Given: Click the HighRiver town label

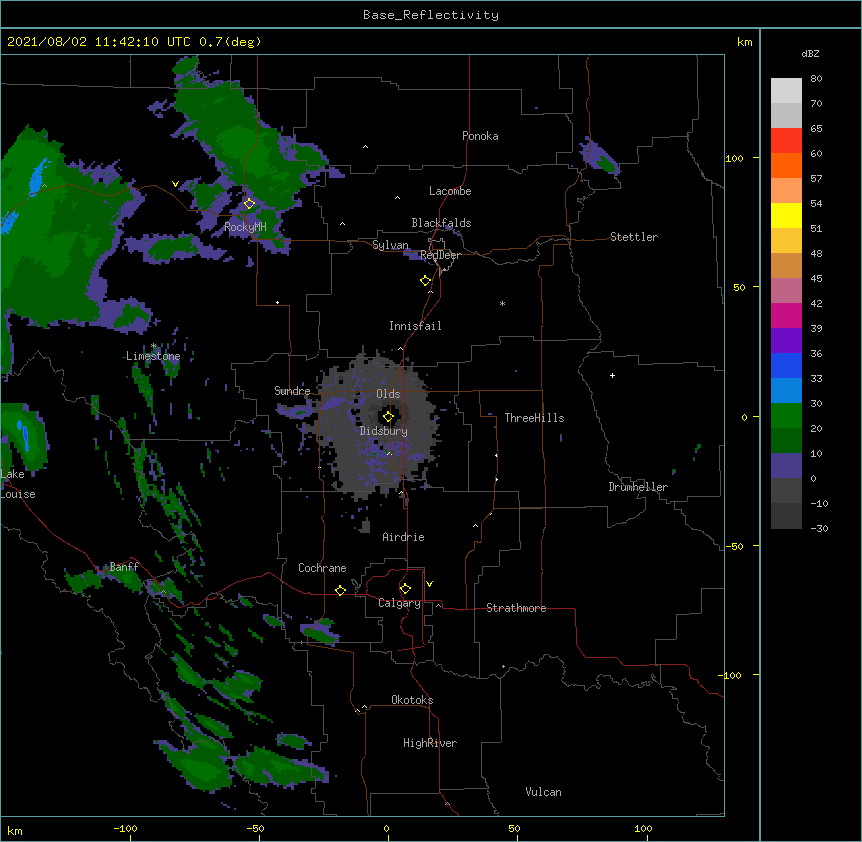Looking at the screenshot, I should [x=430, y=743].
